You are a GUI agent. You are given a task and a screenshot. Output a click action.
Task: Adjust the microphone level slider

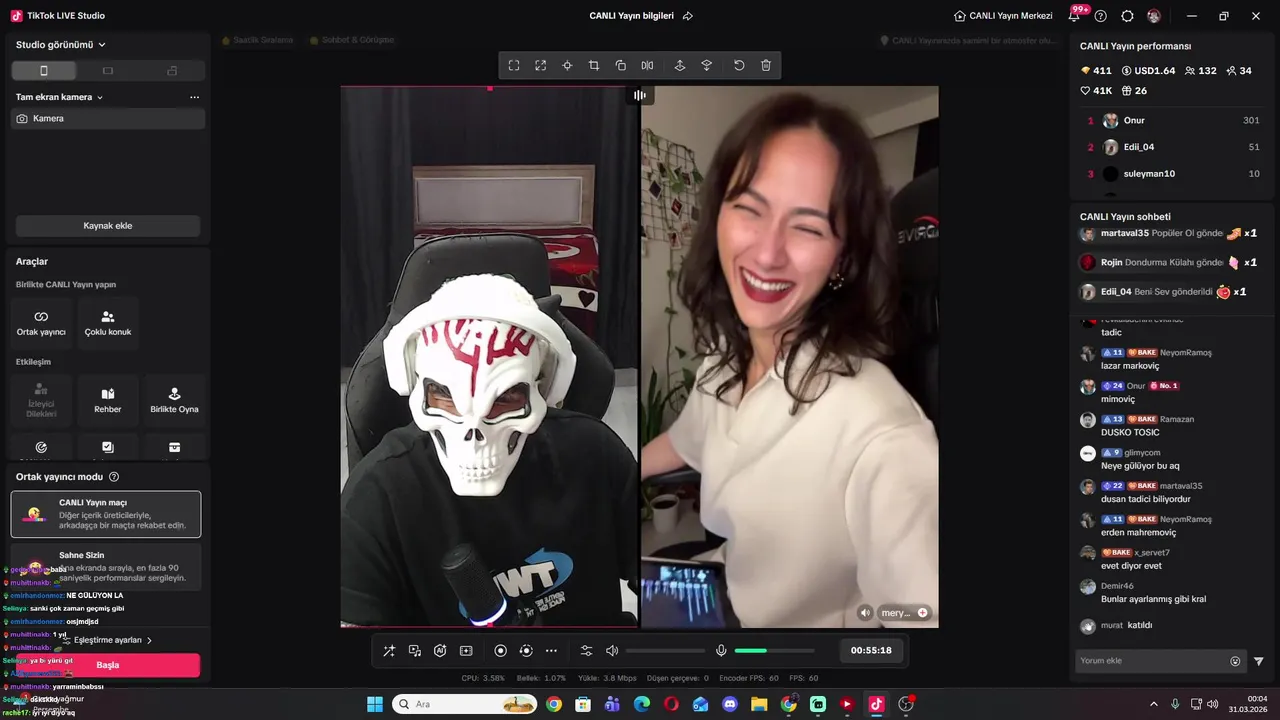775,651
